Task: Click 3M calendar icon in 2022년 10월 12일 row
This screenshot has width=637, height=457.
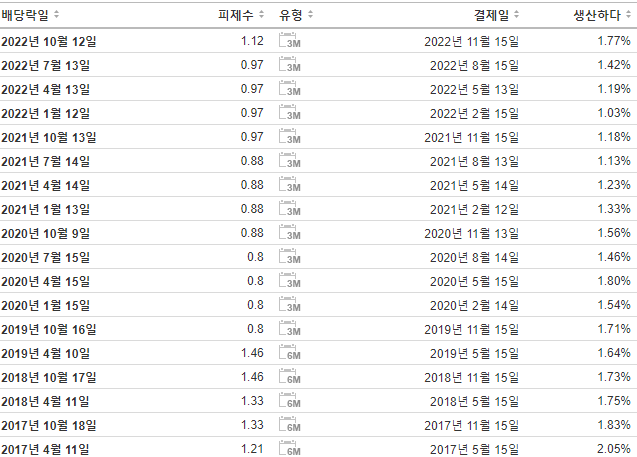Action: [290, 41]
